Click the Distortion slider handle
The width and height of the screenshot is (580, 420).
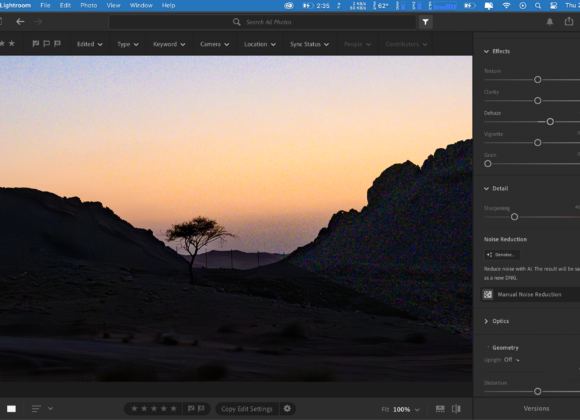click(537, 391)
